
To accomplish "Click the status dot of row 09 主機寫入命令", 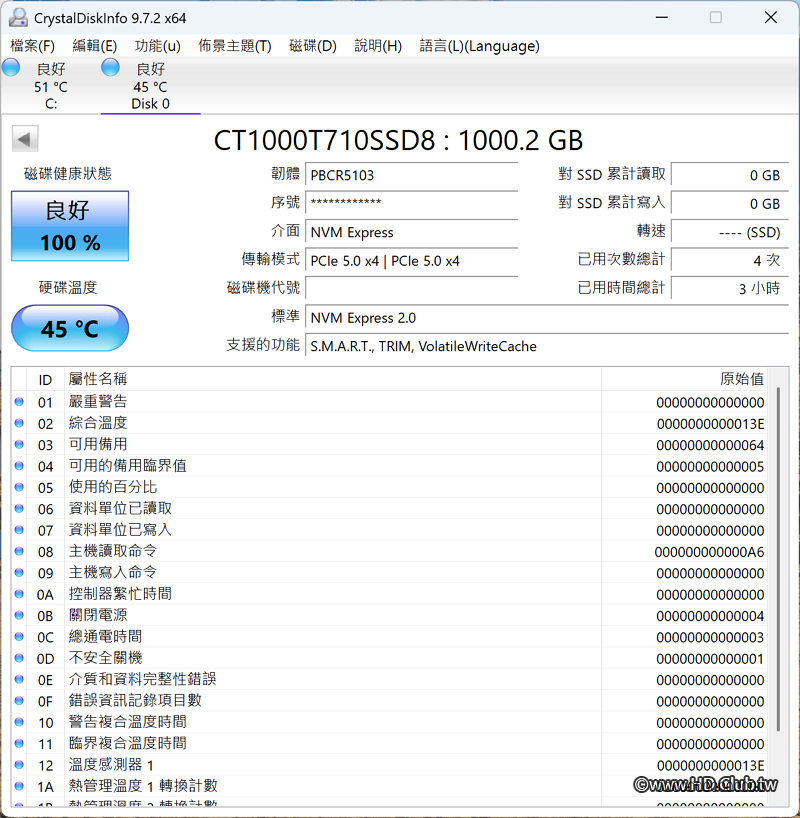I will 19,573.
